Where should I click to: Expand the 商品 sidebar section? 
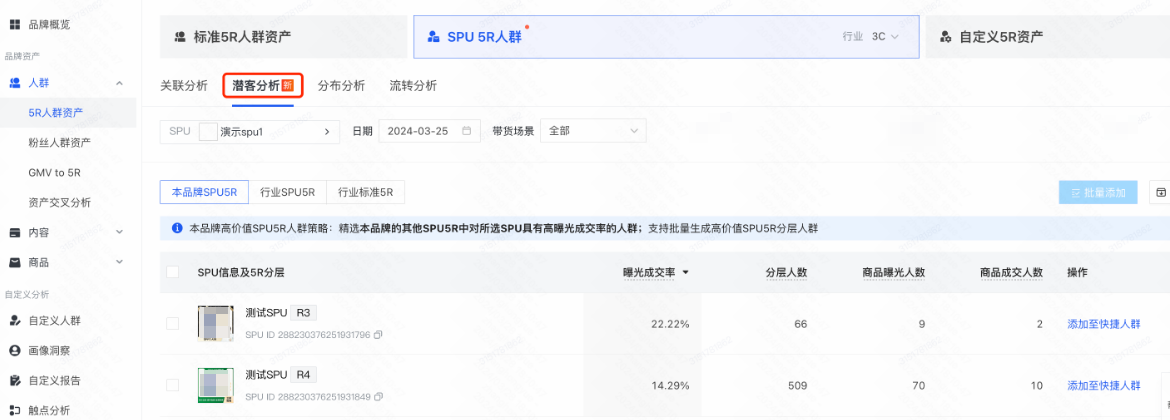coord(119,262)
